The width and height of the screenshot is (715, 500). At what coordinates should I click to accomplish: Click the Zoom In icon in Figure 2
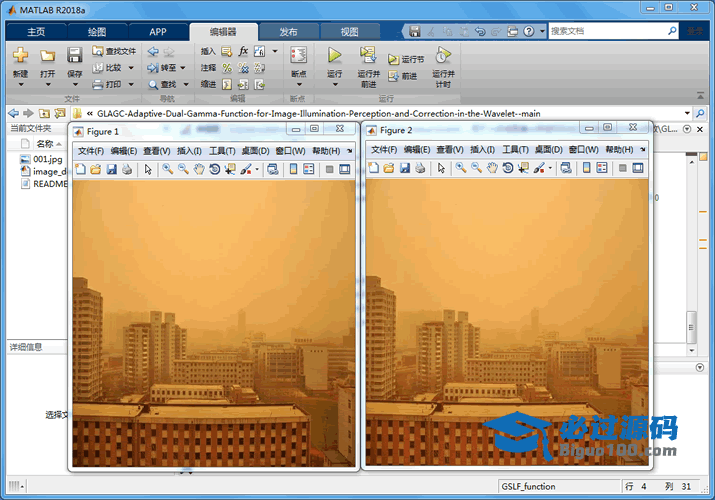tap(461, 168)
